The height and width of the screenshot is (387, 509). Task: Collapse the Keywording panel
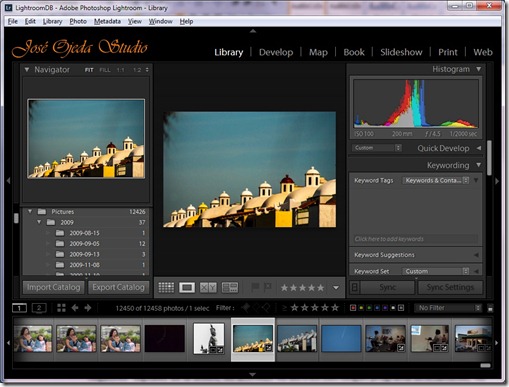coord(479,165)
